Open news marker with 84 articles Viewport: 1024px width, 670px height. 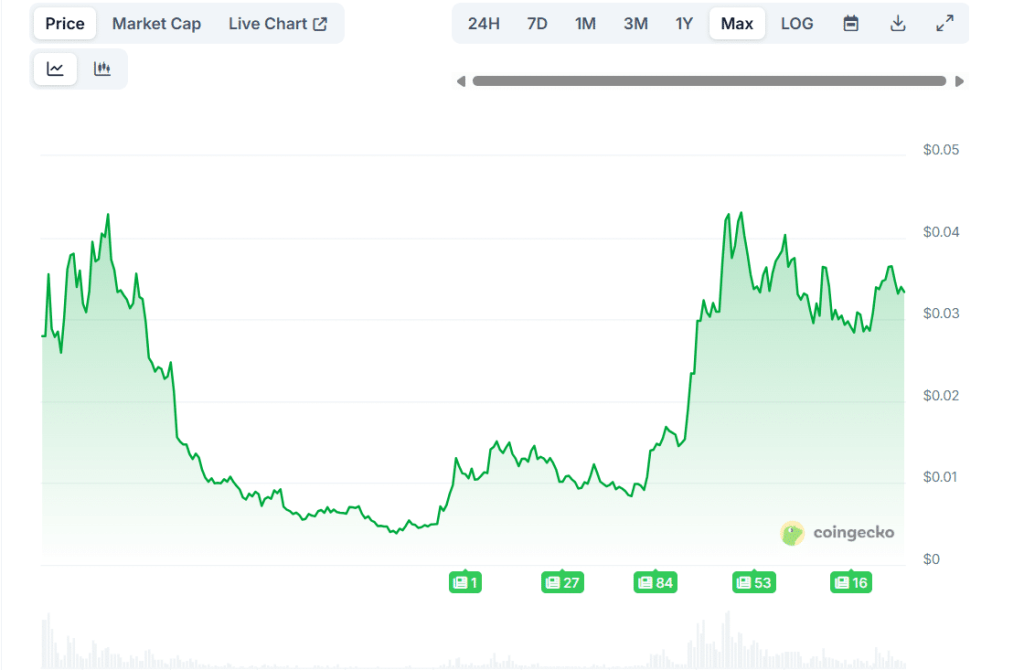[x=655, y=582]
